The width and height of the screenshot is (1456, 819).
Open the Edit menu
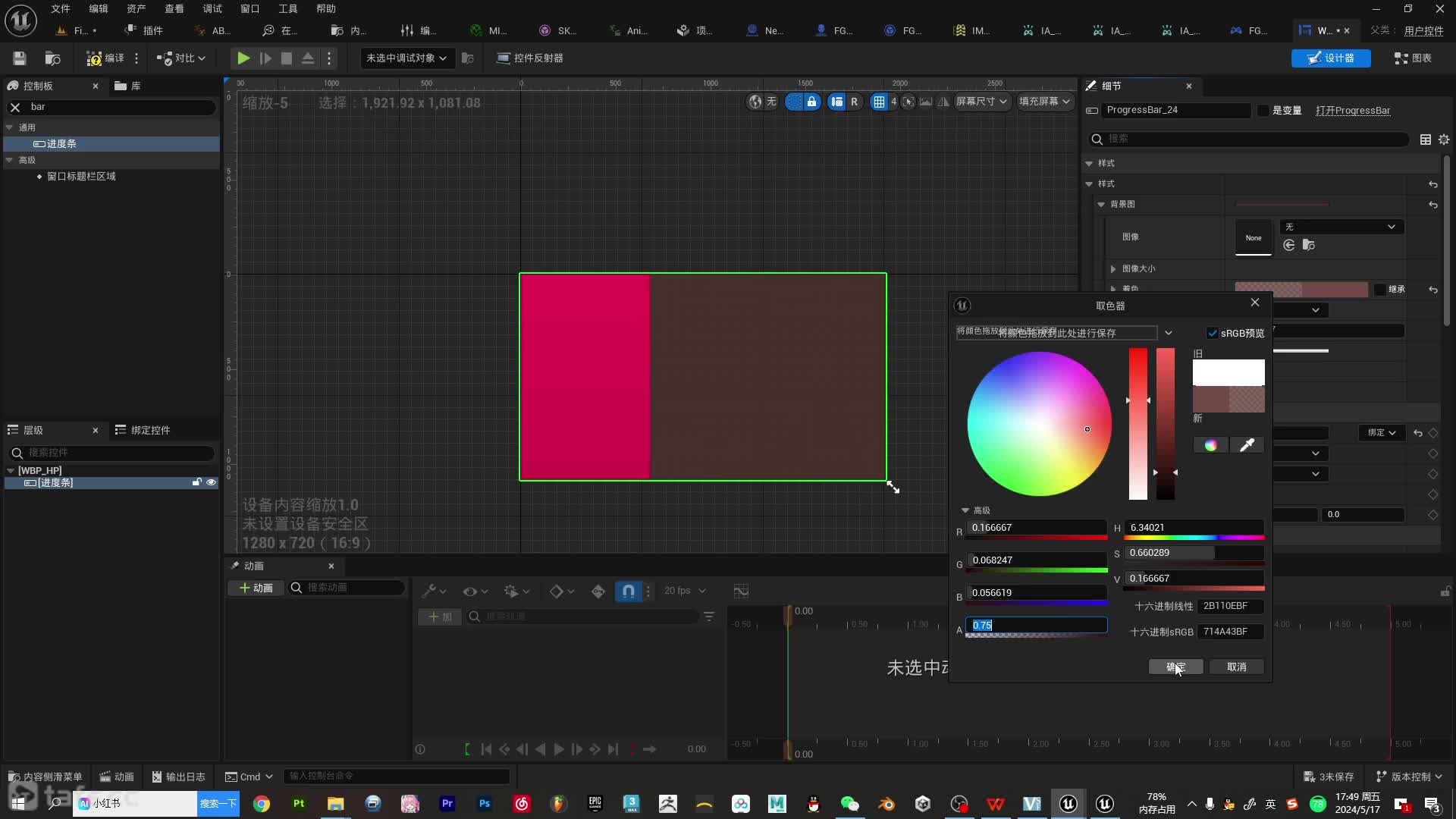[99, 8]
